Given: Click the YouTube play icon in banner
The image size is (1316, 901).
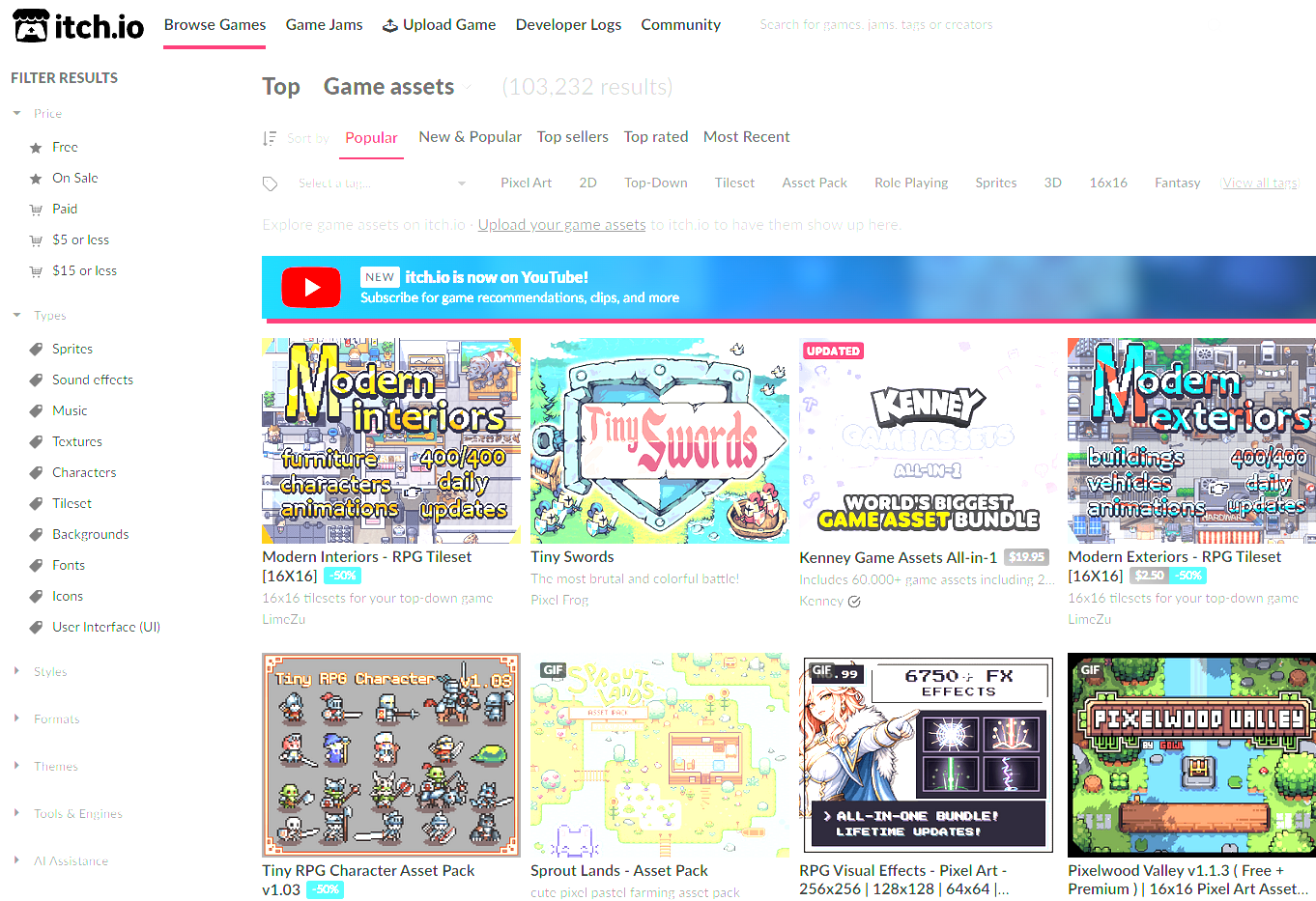Looking at the screenshot, I should click(311, 287).
